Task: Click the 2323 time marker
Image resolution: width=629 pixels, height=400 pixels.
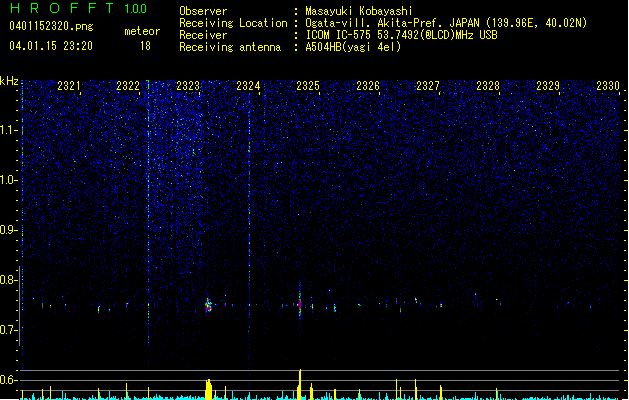Action: click(188, 86)
